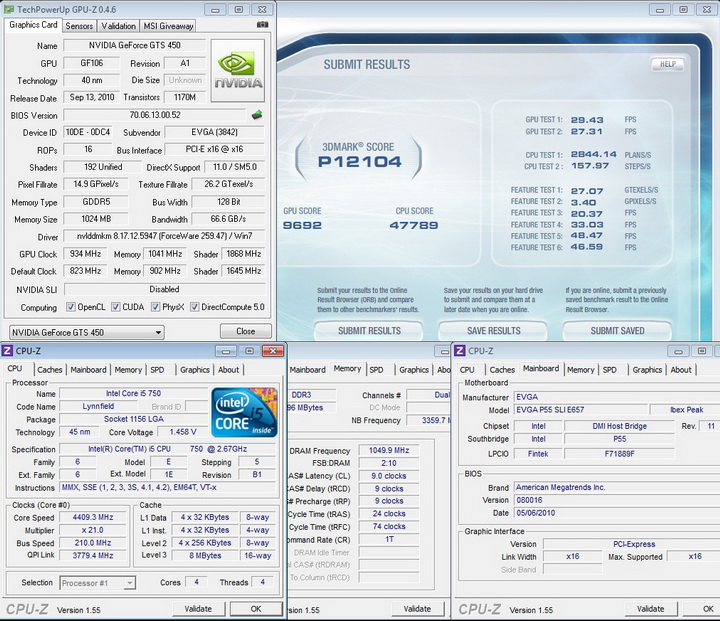
Task: Click SAVE RESULTS button in 3DMark
Action: [x=493, y=331]
